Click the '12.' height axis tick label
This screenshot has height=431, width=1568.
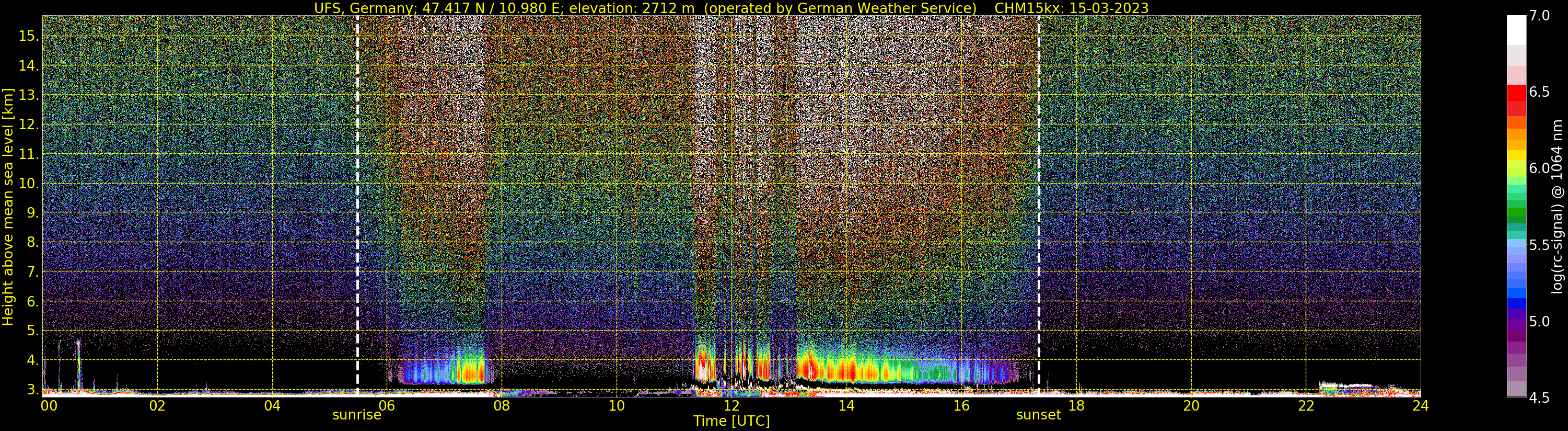pos(29,125)
